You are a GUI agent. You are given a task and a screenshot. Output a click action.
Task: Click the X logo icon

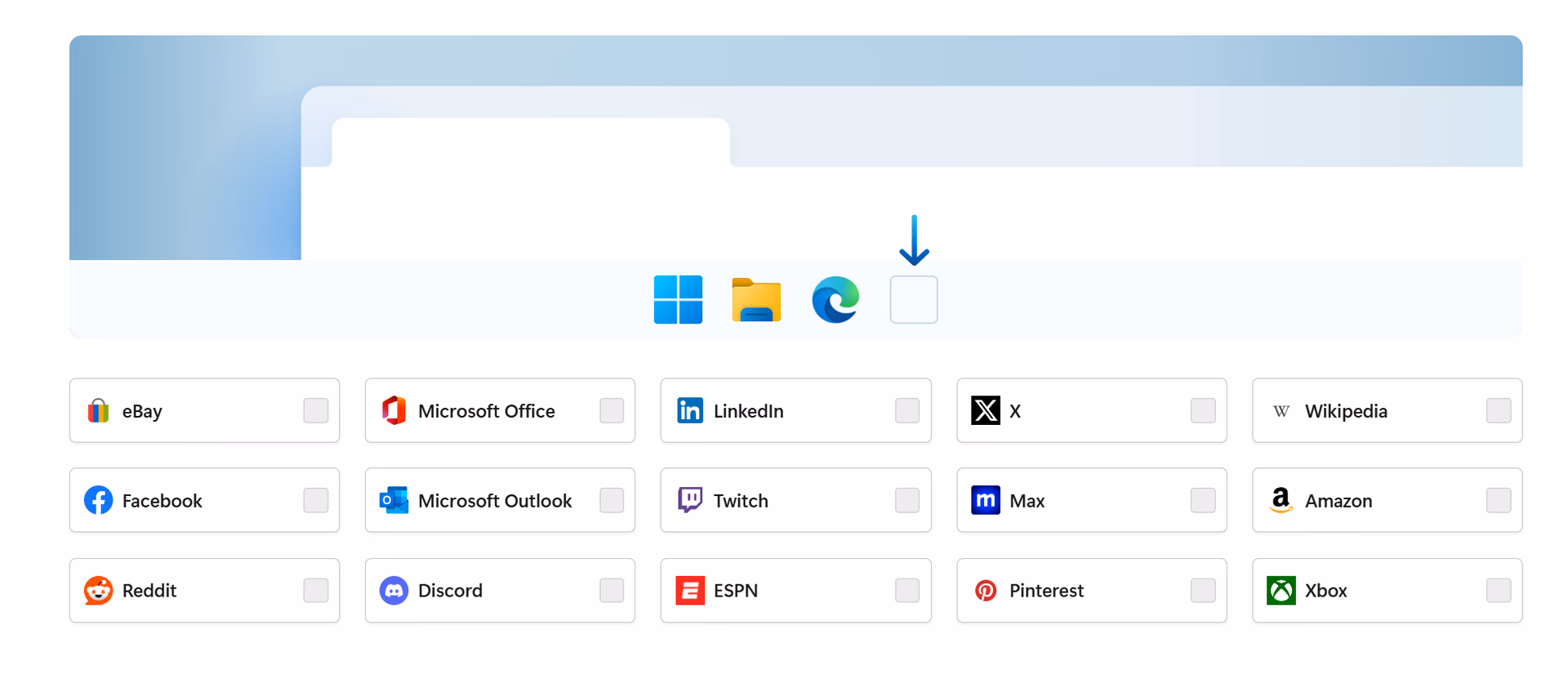click(986, 410)
